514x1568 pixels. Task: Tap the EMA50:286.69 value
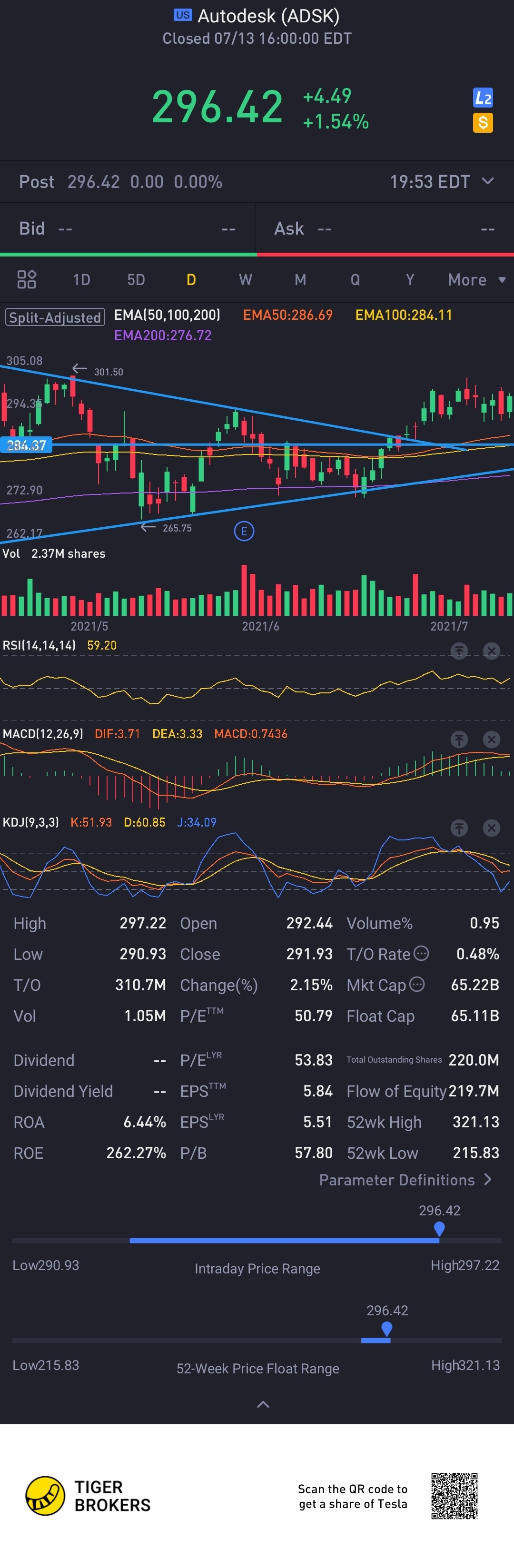tap(288, 315)
